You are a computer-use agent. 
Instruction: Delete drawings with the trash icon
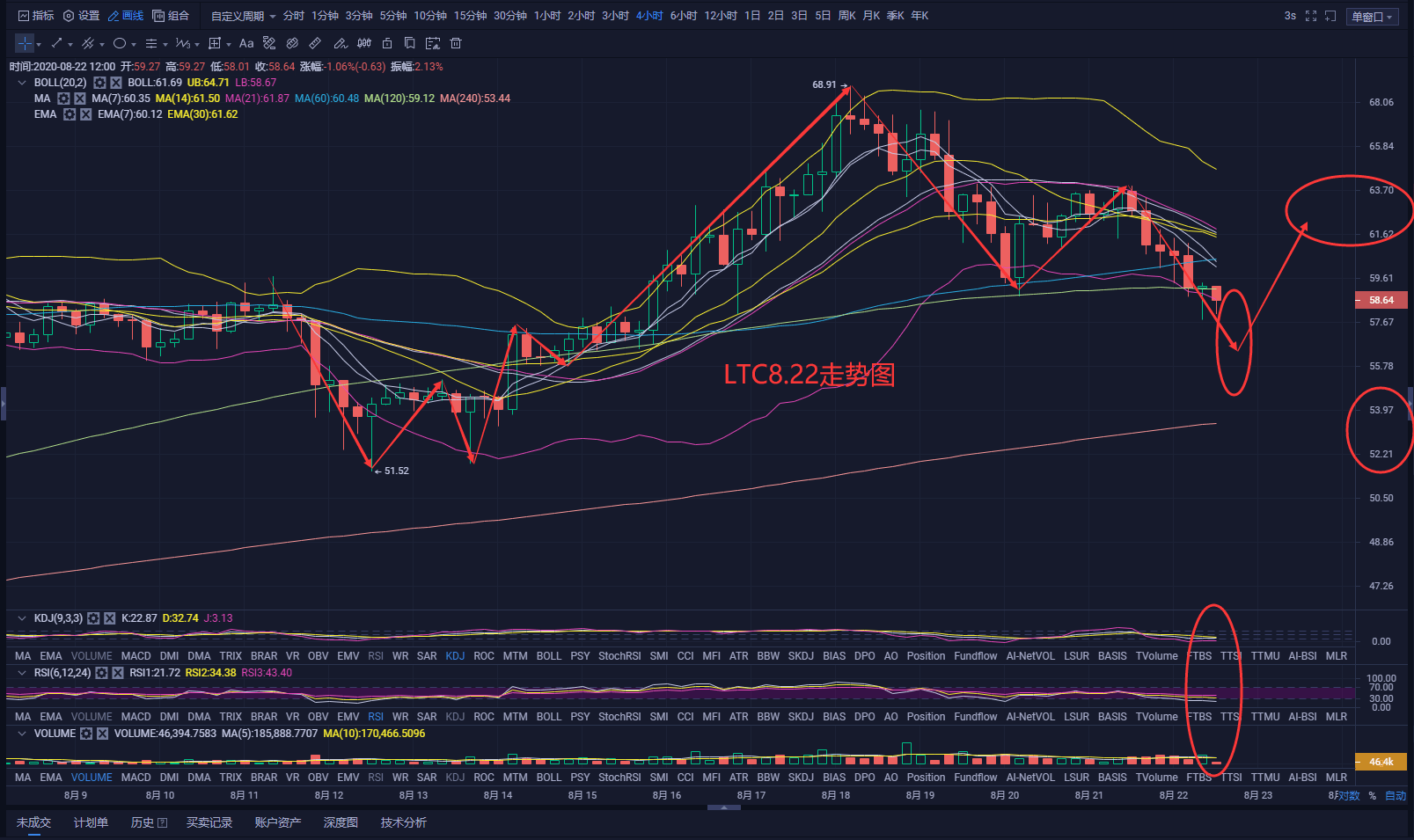[x=456, y=43]
